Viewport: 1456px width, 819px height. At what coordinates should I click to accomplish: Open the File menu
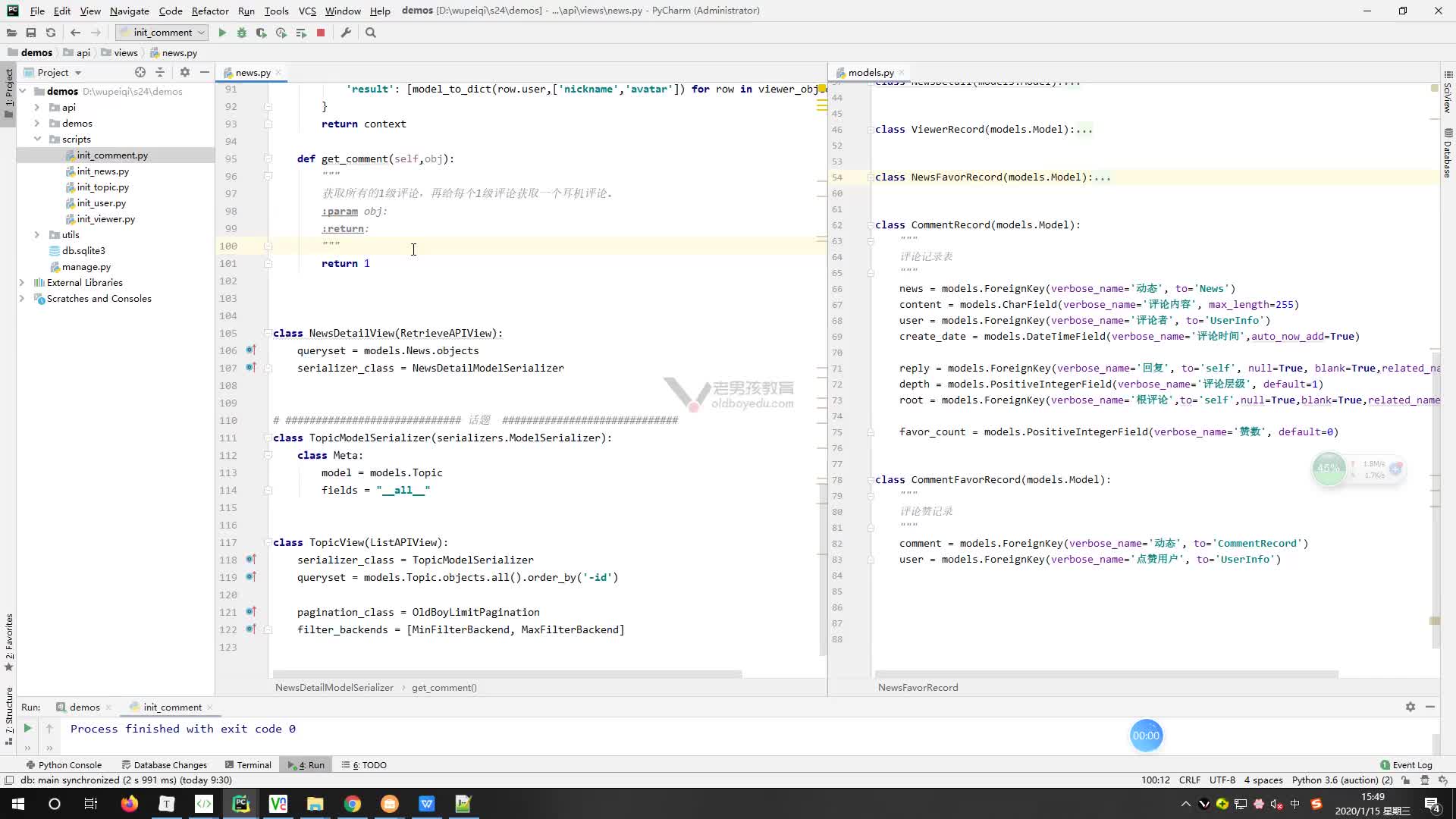37,11
